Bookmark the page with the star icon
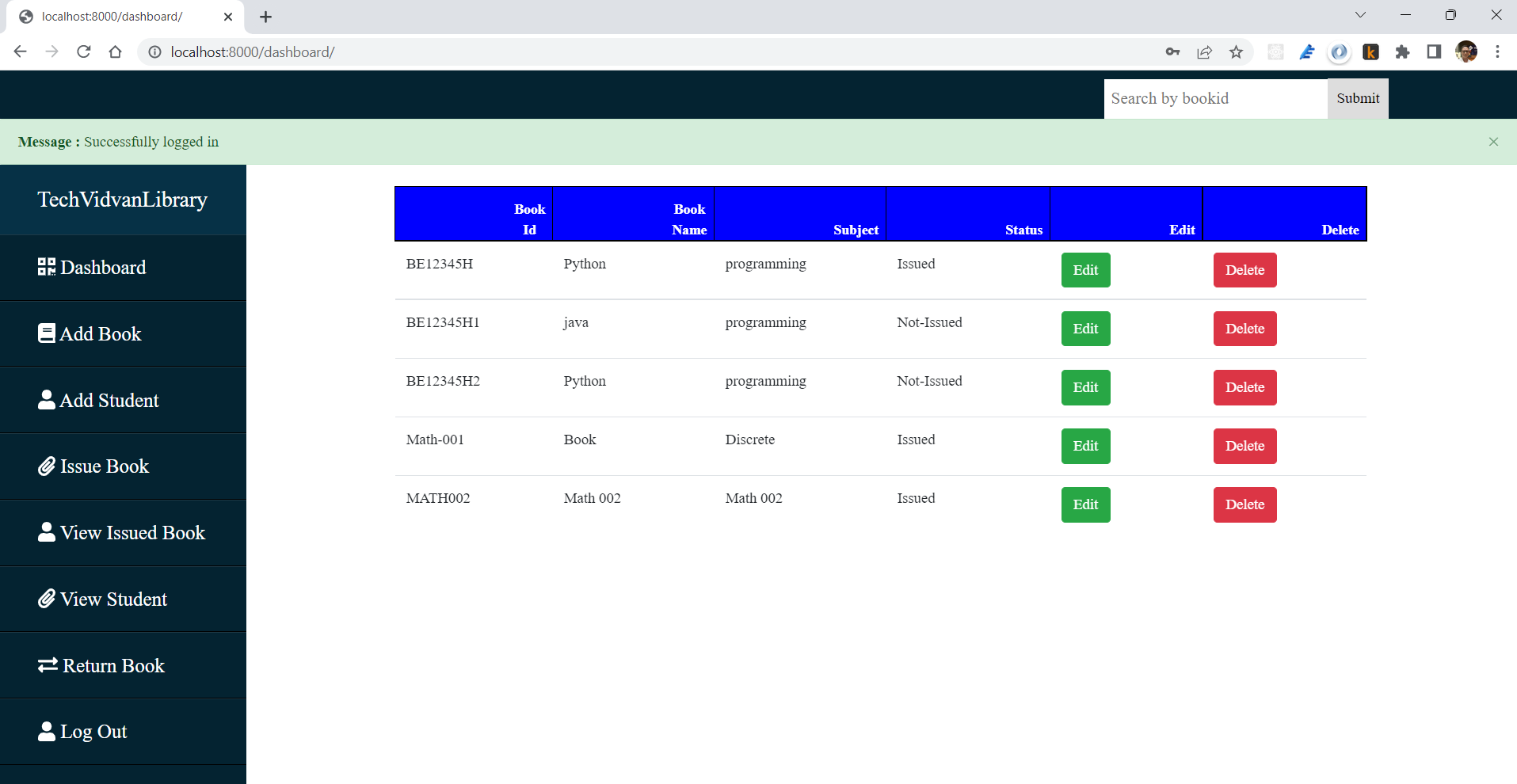 point(1236,51)
